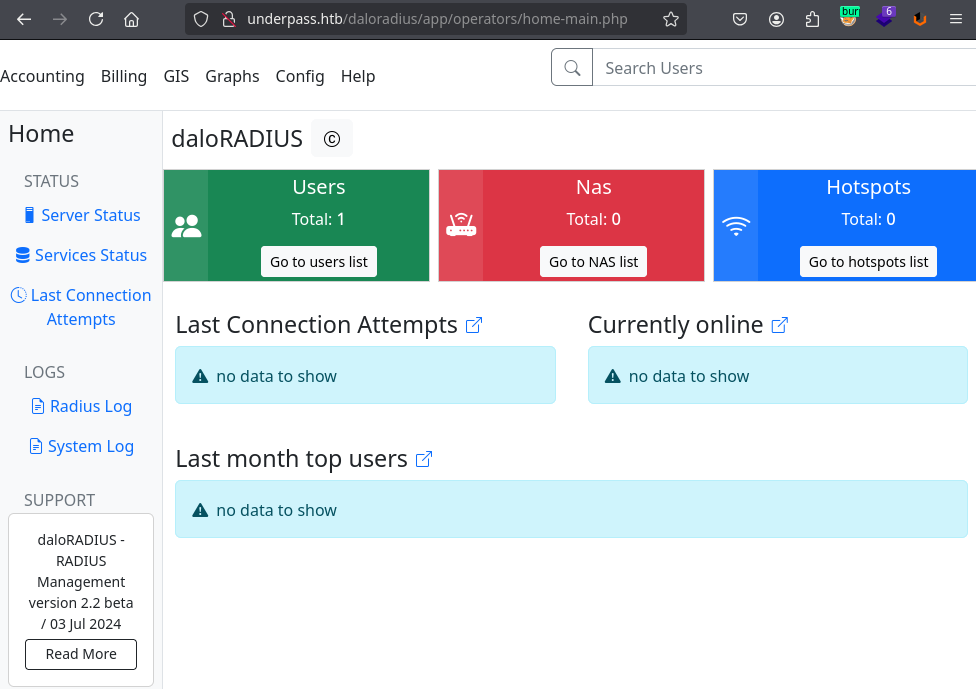Open Server Status link
This screenshot has height=689, width=976.
tap(82, 215)
